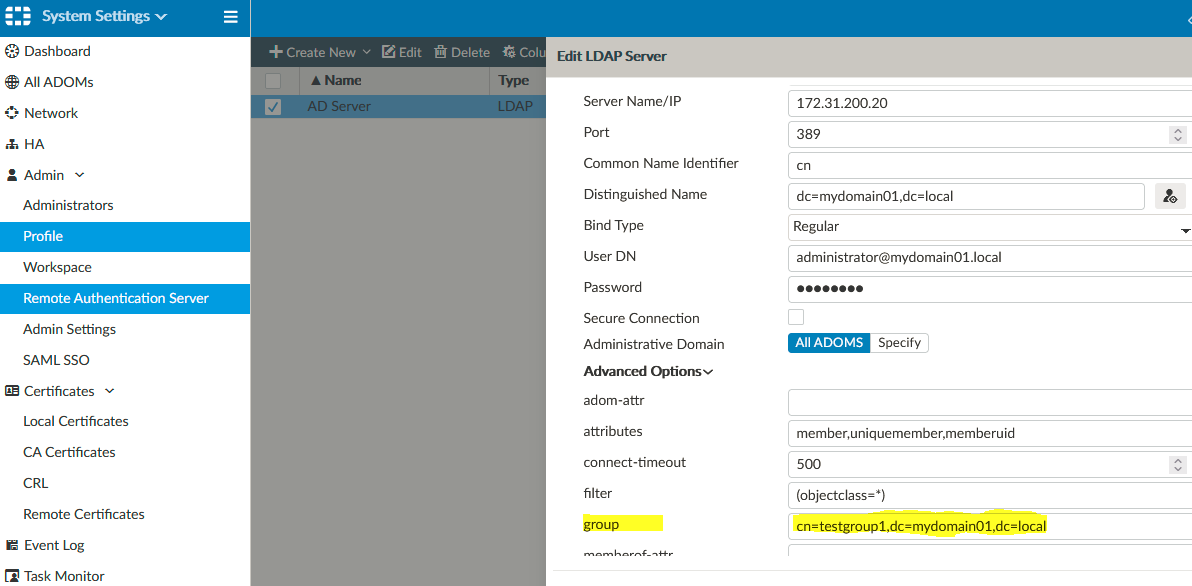Toggle the hamburger sidebar menu icon
The image size is (1192, 586).
[231, 17]
